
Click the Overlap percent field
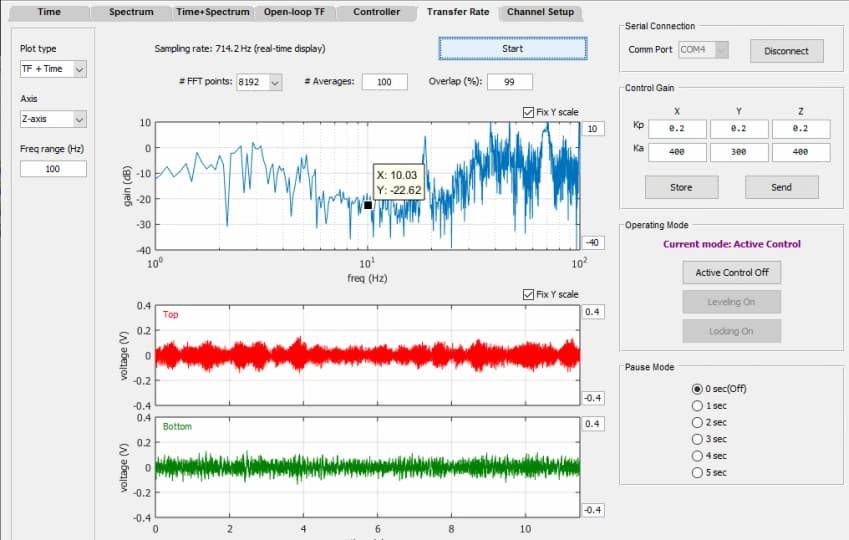pos(510,82)
